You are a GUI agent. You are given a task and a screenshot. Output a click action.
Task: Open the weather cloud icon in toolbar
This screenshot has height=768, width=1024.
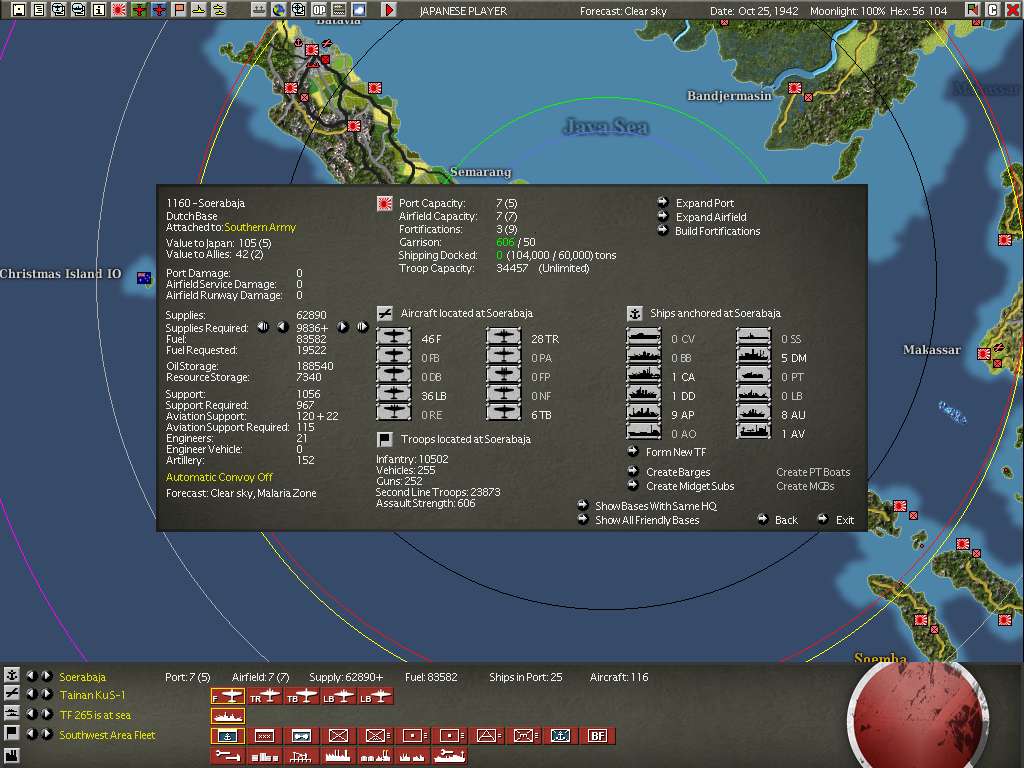[359, 10]
